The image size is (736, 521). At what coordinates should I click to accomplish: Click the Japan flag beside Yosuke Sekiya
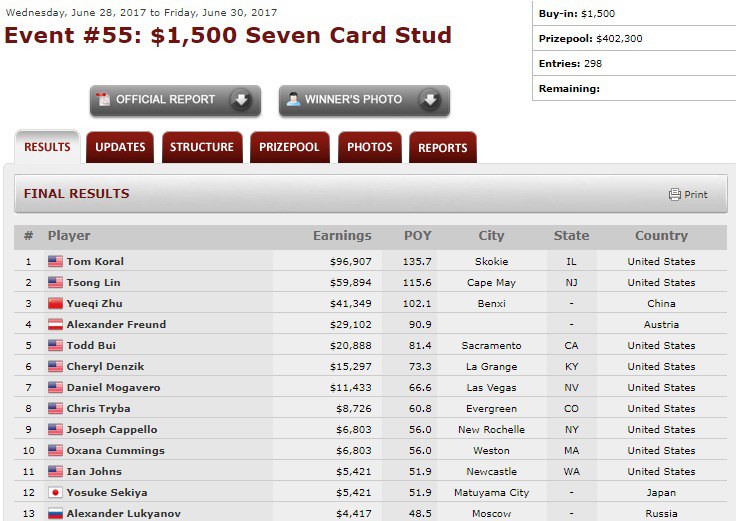click(x=55, y=493)
